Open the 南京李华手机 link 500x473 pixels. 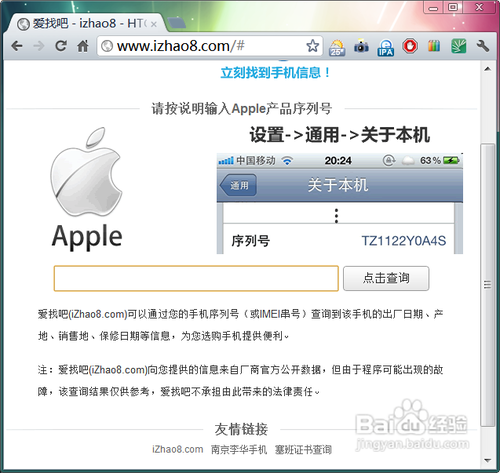239,450
